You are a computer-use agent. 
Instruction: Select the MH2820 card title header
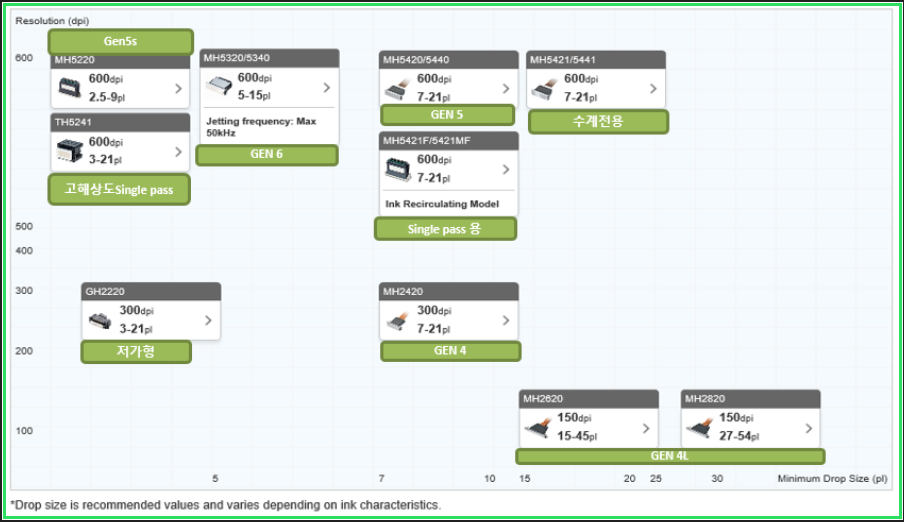tap(750, 398)
